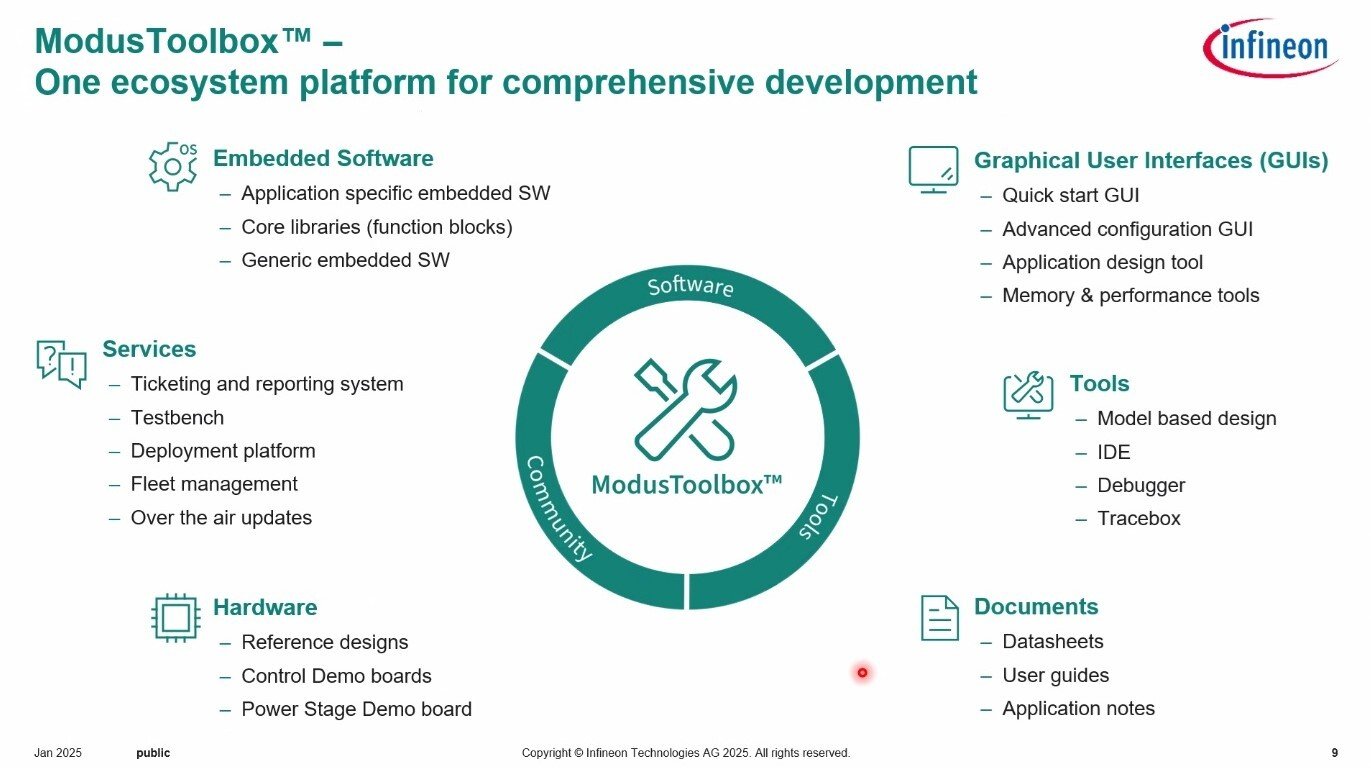This screenshot has height=768, width=1371.
Task: Click 'Deployment platform'
Action: (x=223, y=451)
